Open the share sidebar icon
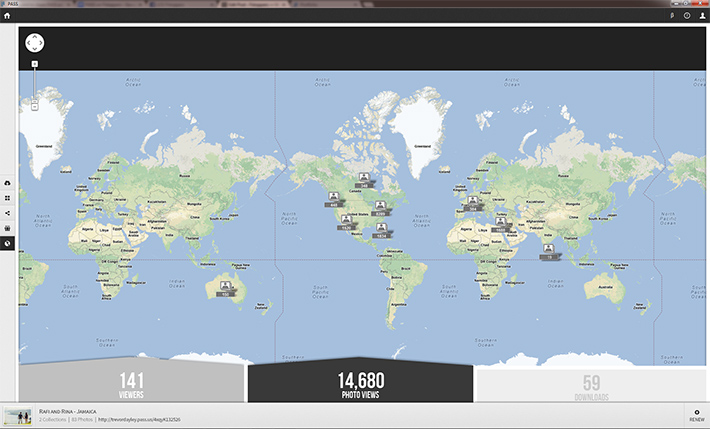This screenshot has width=710, height=429. click(7, 213)
